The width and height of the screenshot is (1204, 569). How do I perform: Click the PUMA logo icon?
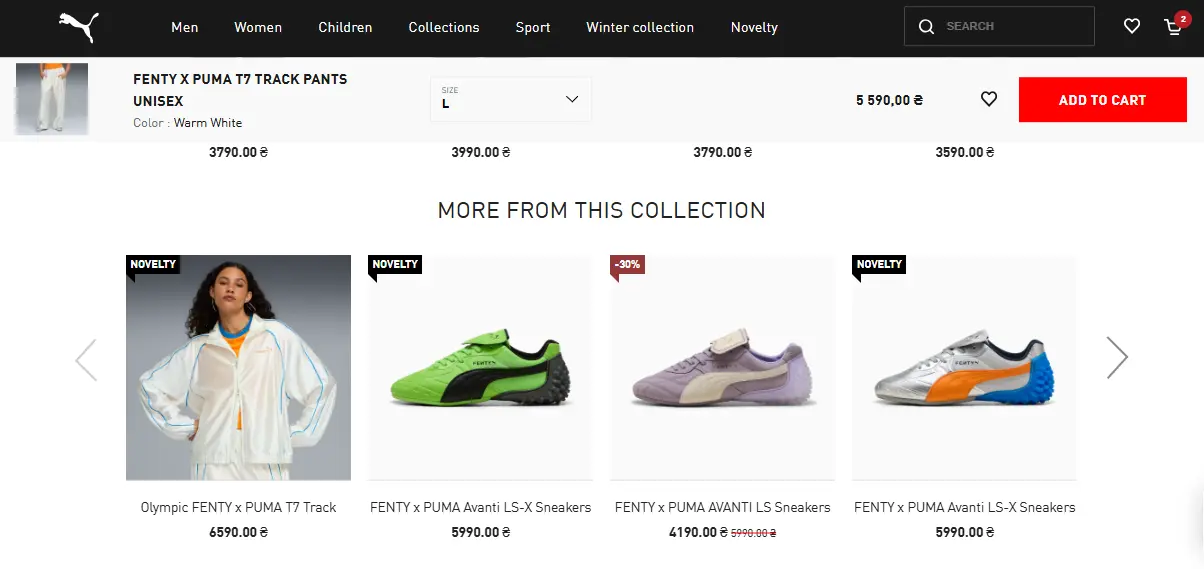(x=78, y=27)
